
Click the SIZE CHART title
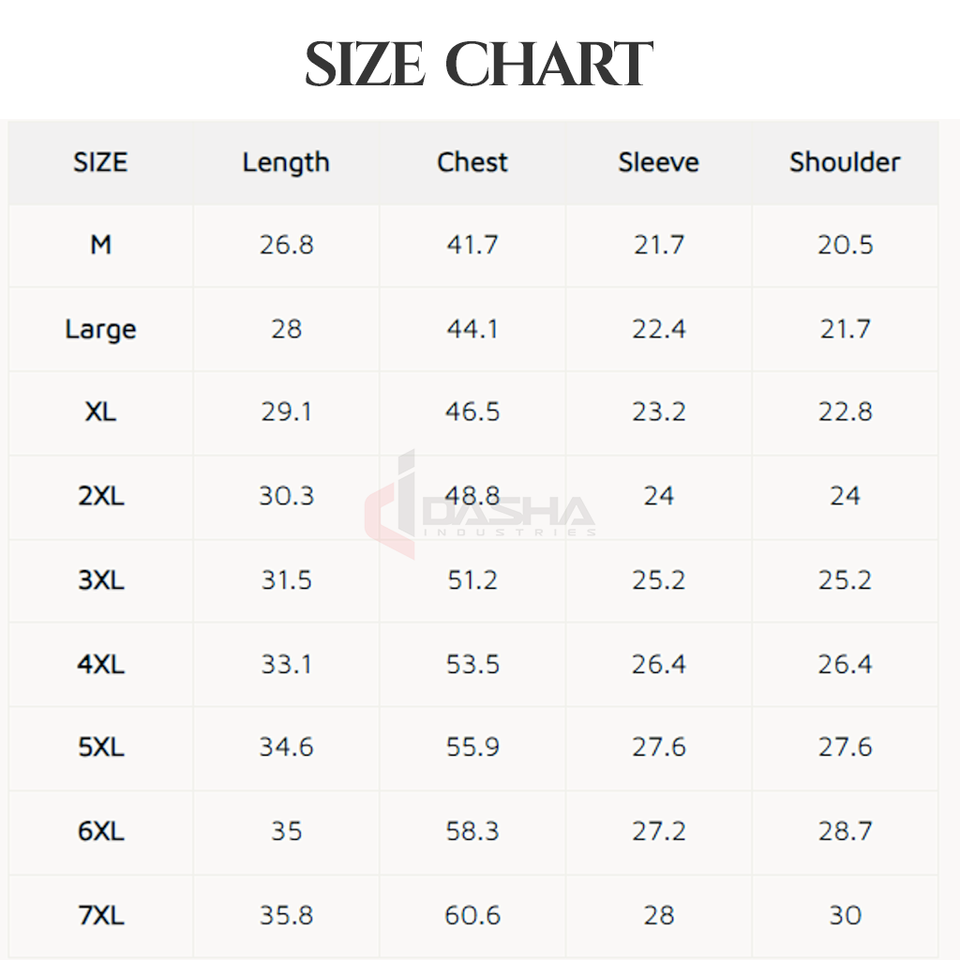tap(479, 65)
